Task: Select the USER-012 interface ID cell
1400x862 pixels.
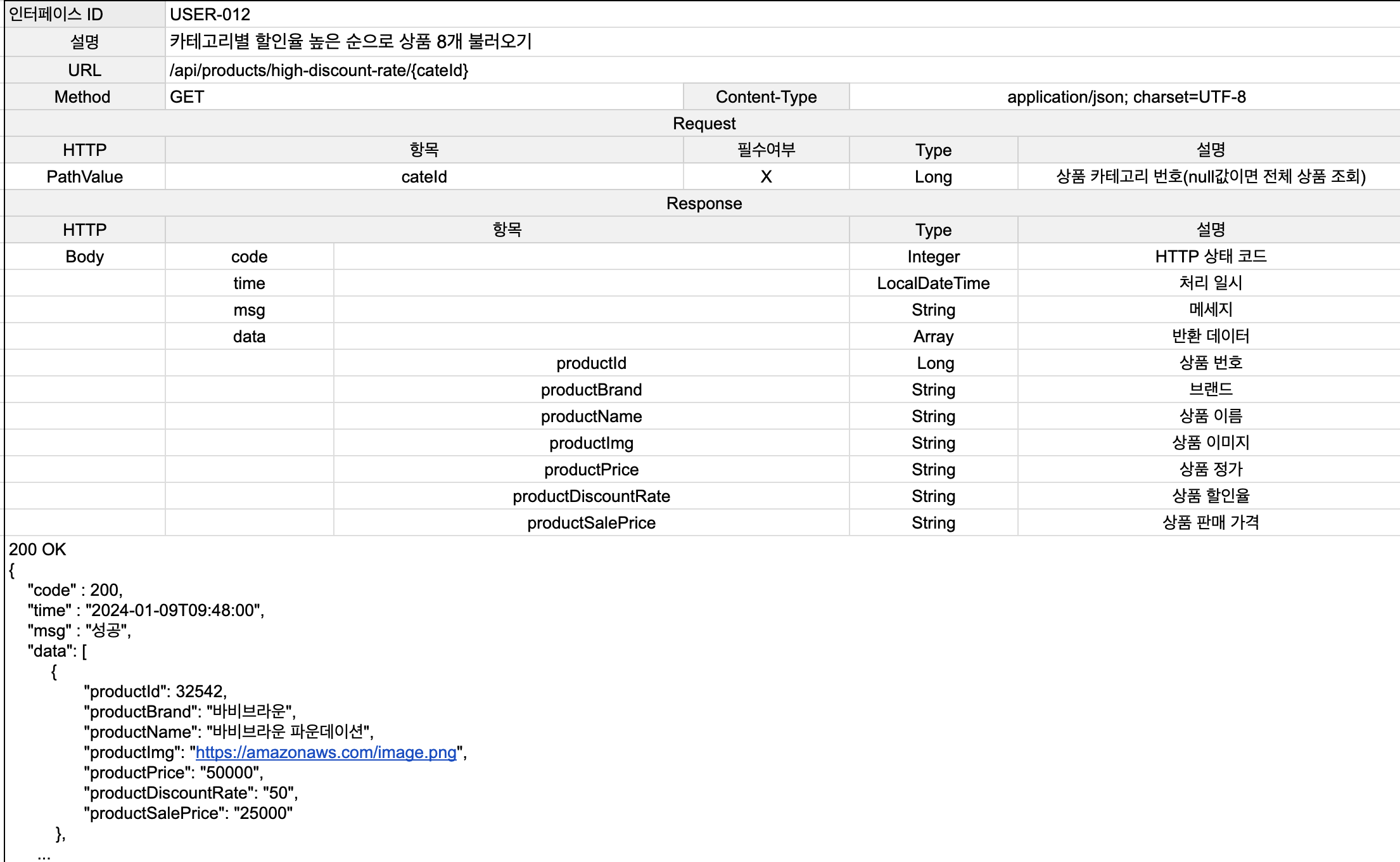Action: [x=210, y=14]
